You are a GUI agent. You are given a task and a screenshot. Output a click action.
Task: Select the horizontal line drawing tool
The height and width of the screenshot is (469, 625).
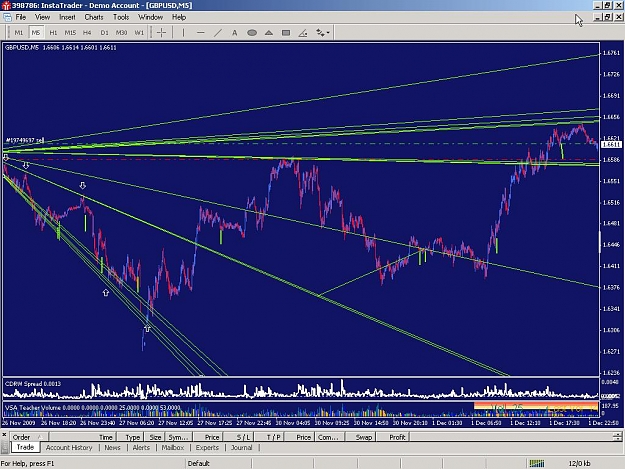(x=200, y=33)
